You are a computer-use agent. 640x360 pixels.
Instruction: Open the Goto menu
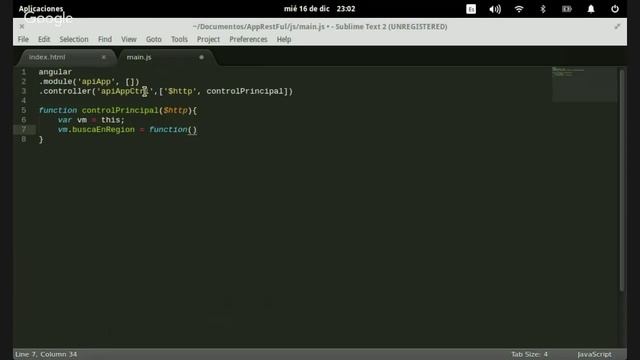[x=154, y=39]
